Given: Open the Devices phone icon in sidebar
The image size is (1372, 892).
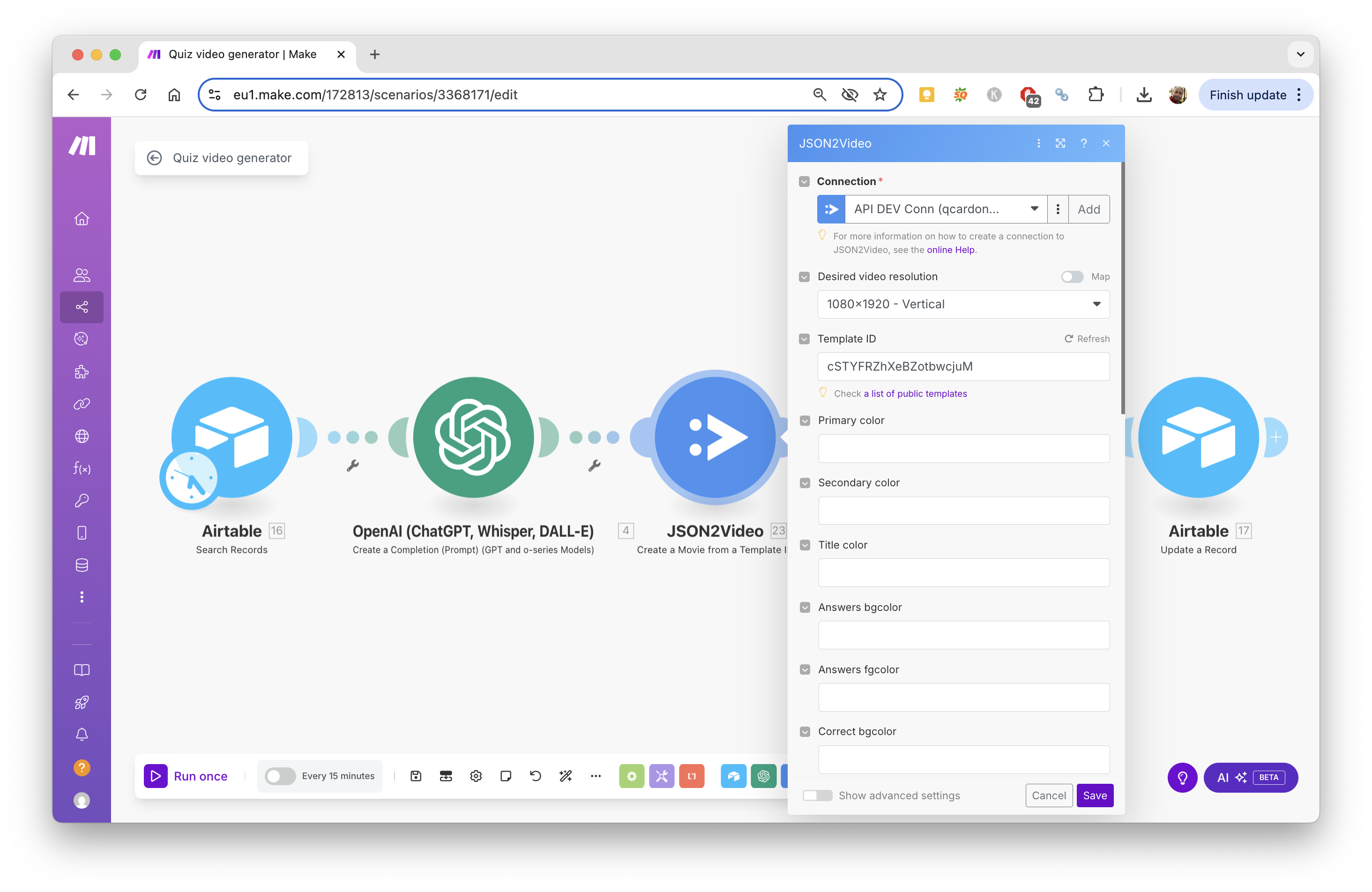Looking at the screenshot, I should coord(82,533).
